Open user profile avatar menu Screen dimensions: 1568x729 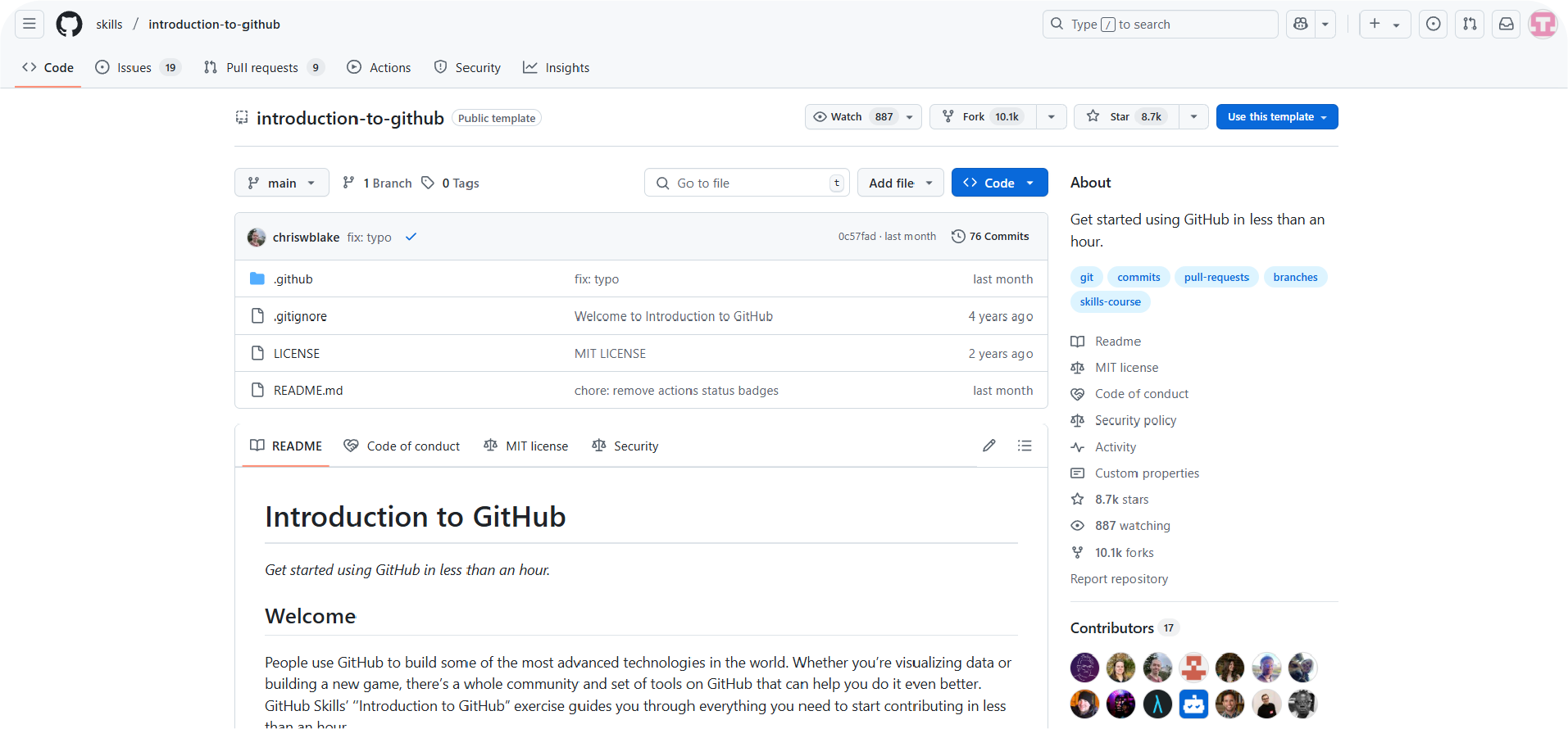[x=1543, y=24]
